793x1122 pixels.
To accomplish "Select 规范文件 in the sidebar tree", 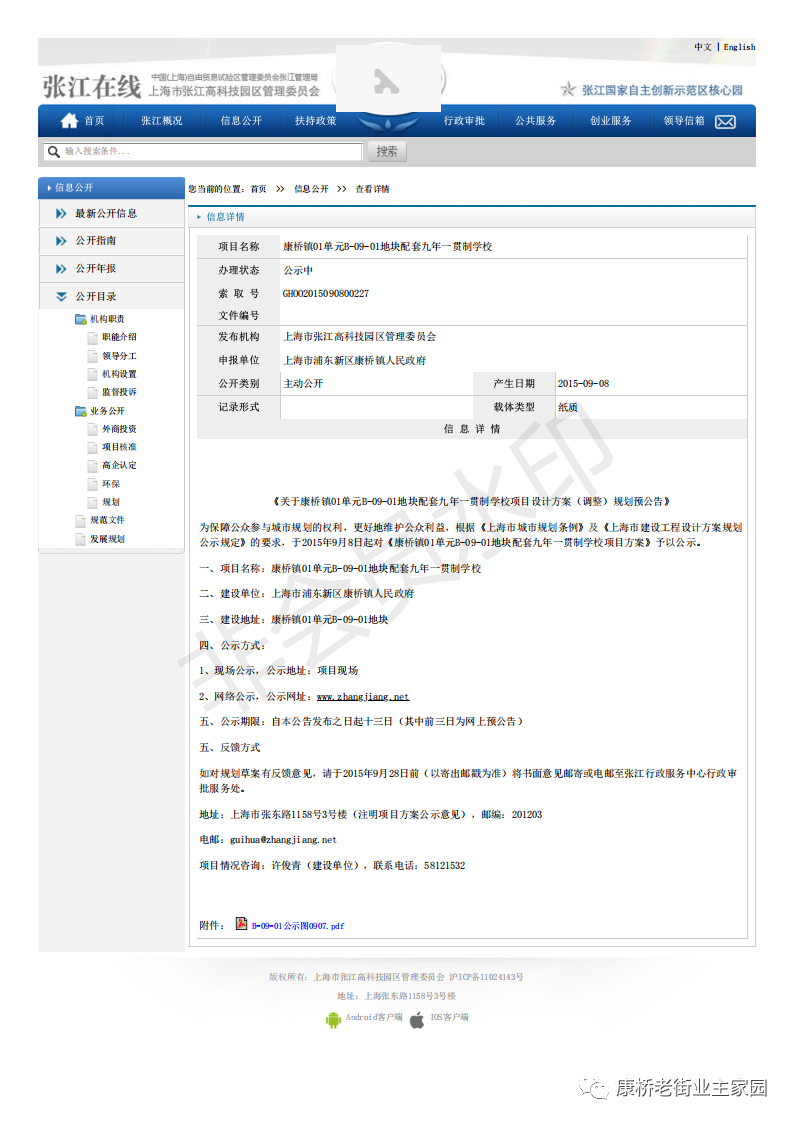I will tap(107, 521).
